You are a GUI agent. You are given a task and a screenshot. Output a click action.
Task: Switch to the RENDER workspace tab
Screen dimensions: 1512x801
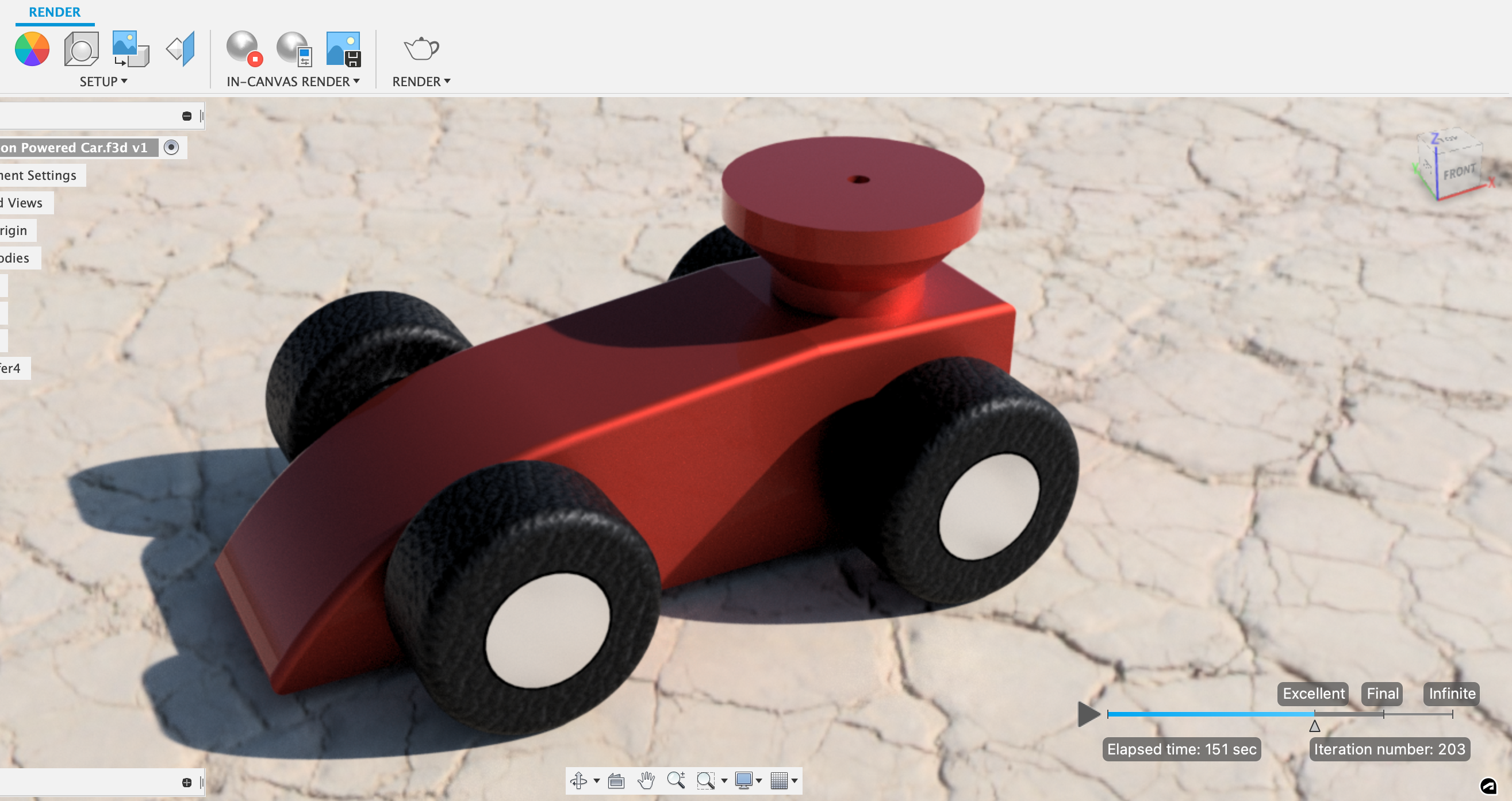tap(55, 11)
